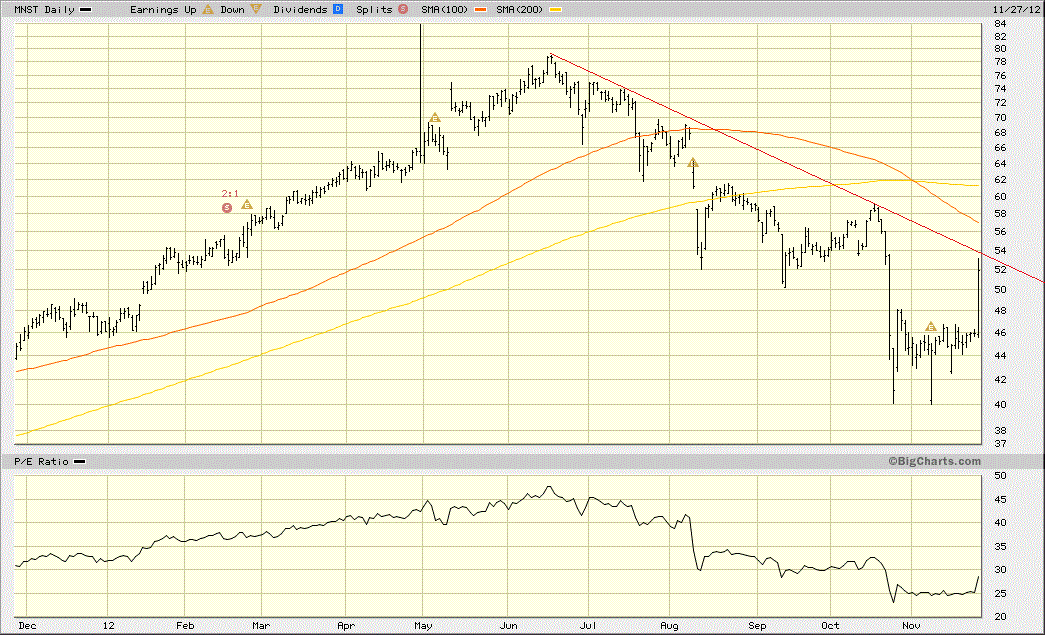The height and width of the screenshot is (635, 1045).
Task: Click the red Splits S legend icon
Action: click(403, 9)
